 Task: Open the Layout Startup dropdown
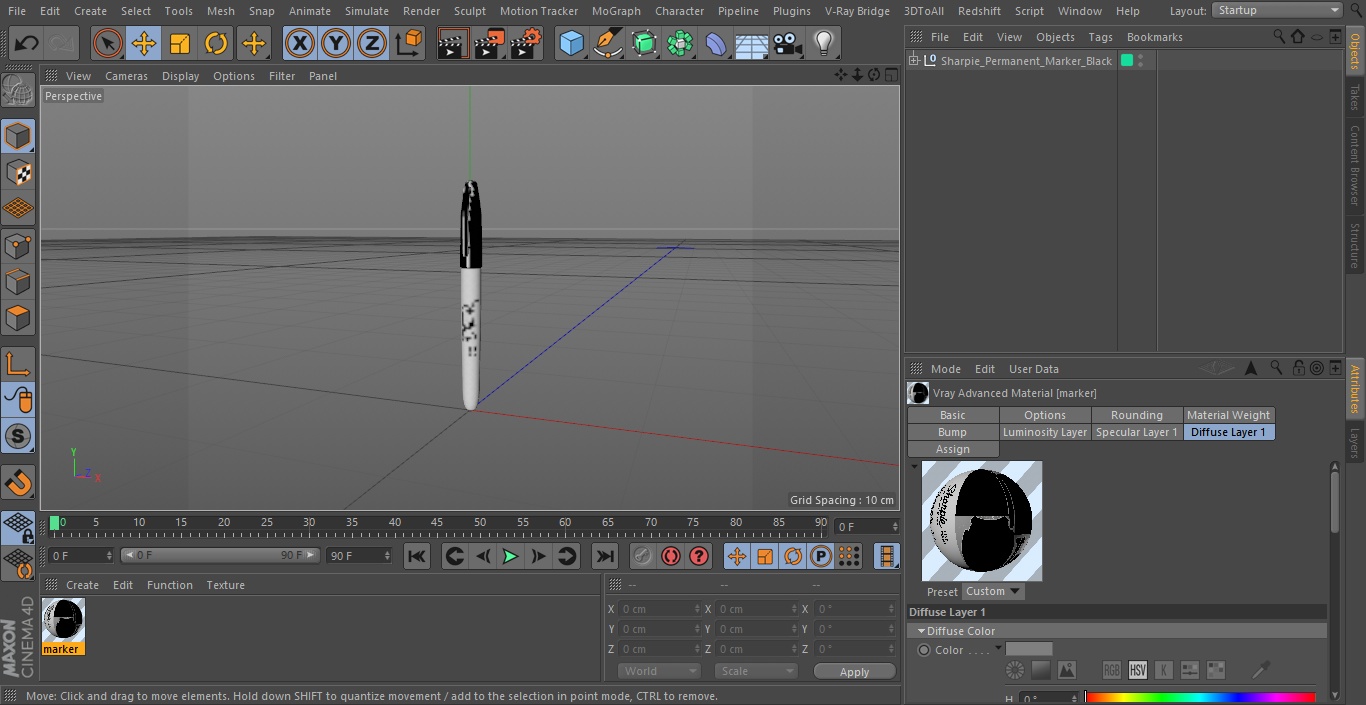click(1277, 10)
